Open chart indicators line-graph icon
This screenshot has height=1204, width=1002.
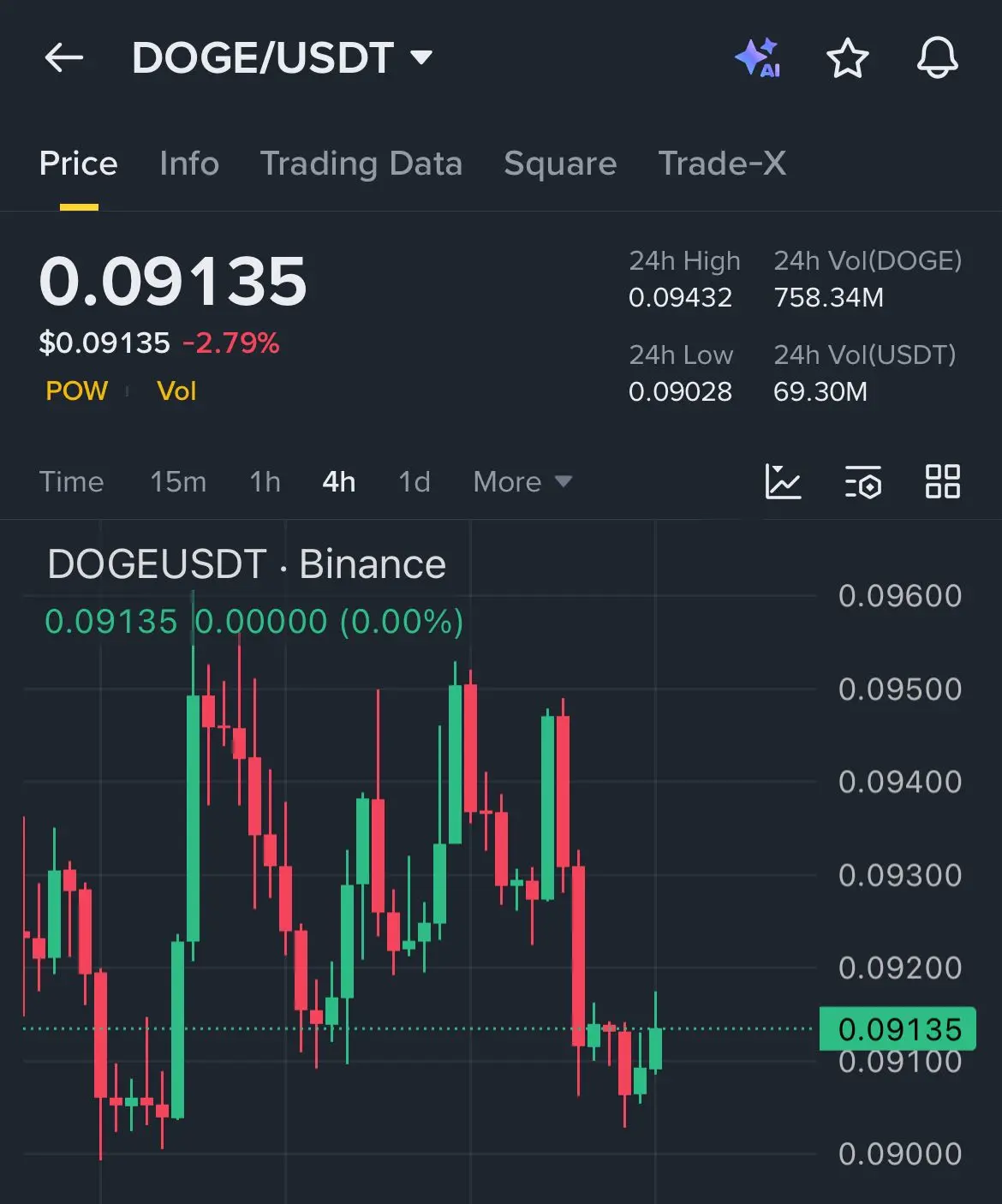pyautogui.click(x=783, y=481)
